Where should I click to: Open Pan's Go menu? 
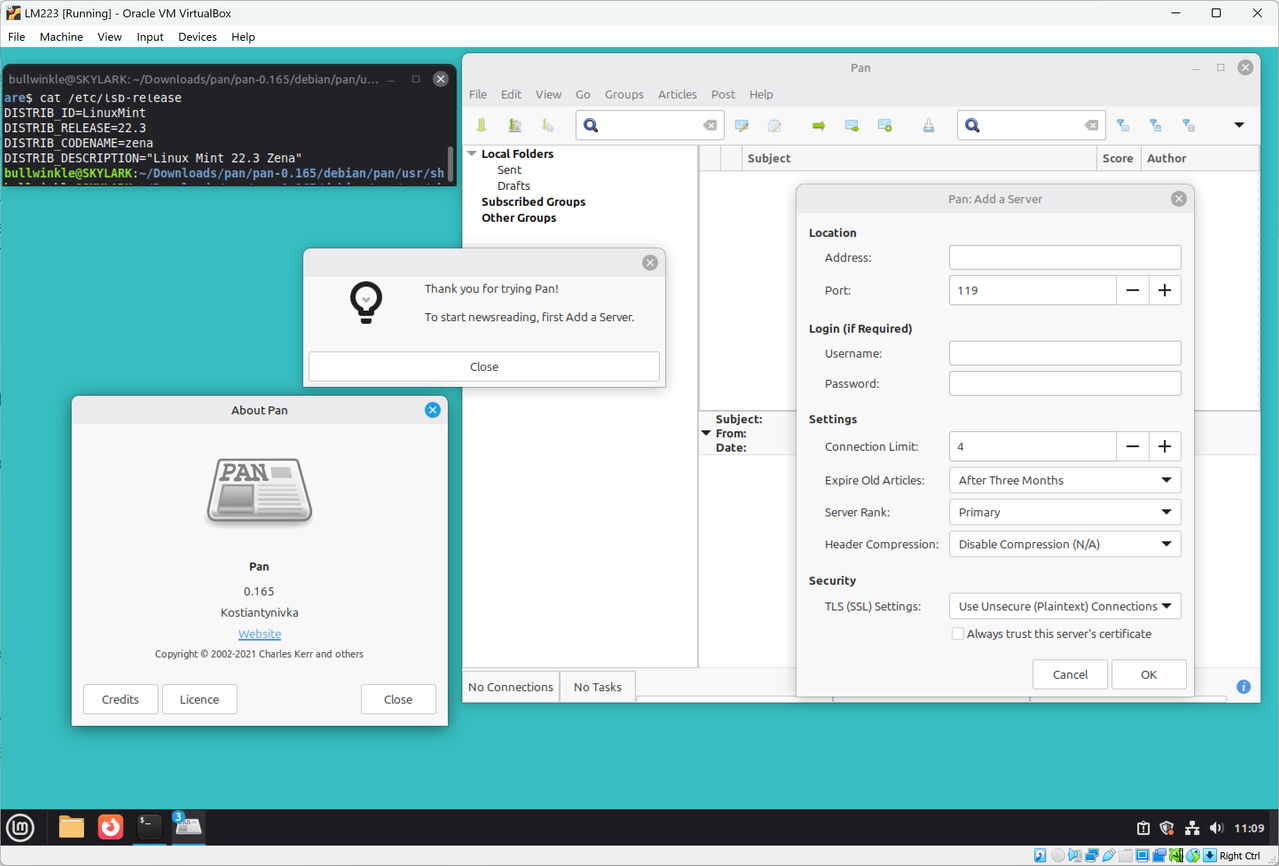coord(583,94)
